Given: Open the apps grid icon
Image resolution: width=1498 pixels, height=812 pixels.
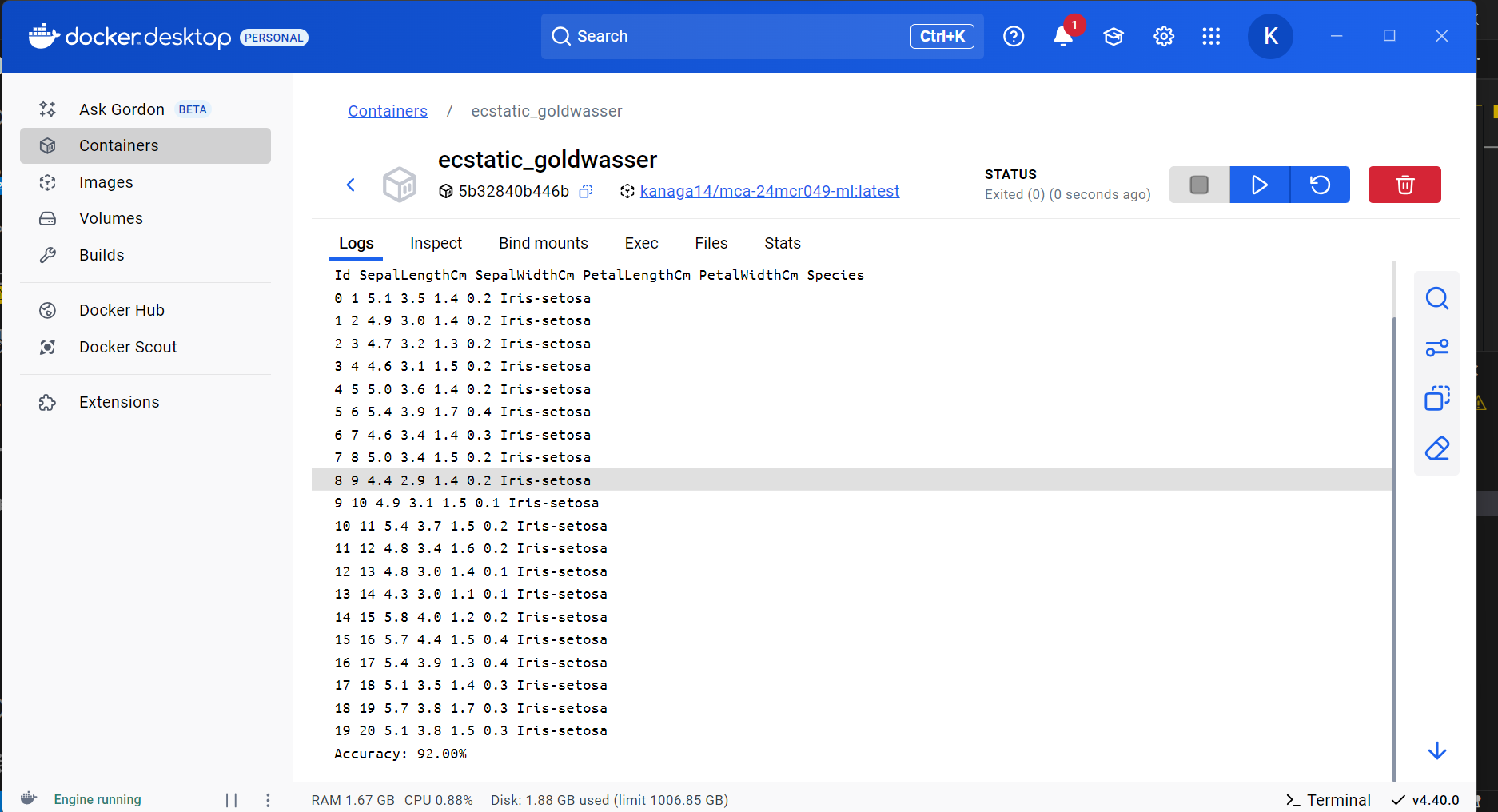Looking at the screenshot, I should click(1211, 36).
